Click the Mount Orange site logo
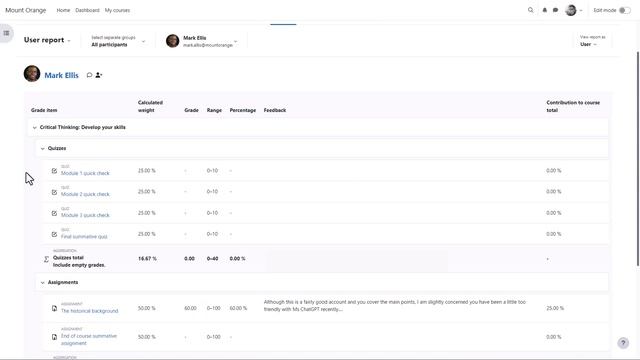The image size is (640, 360). pos(26,10)
